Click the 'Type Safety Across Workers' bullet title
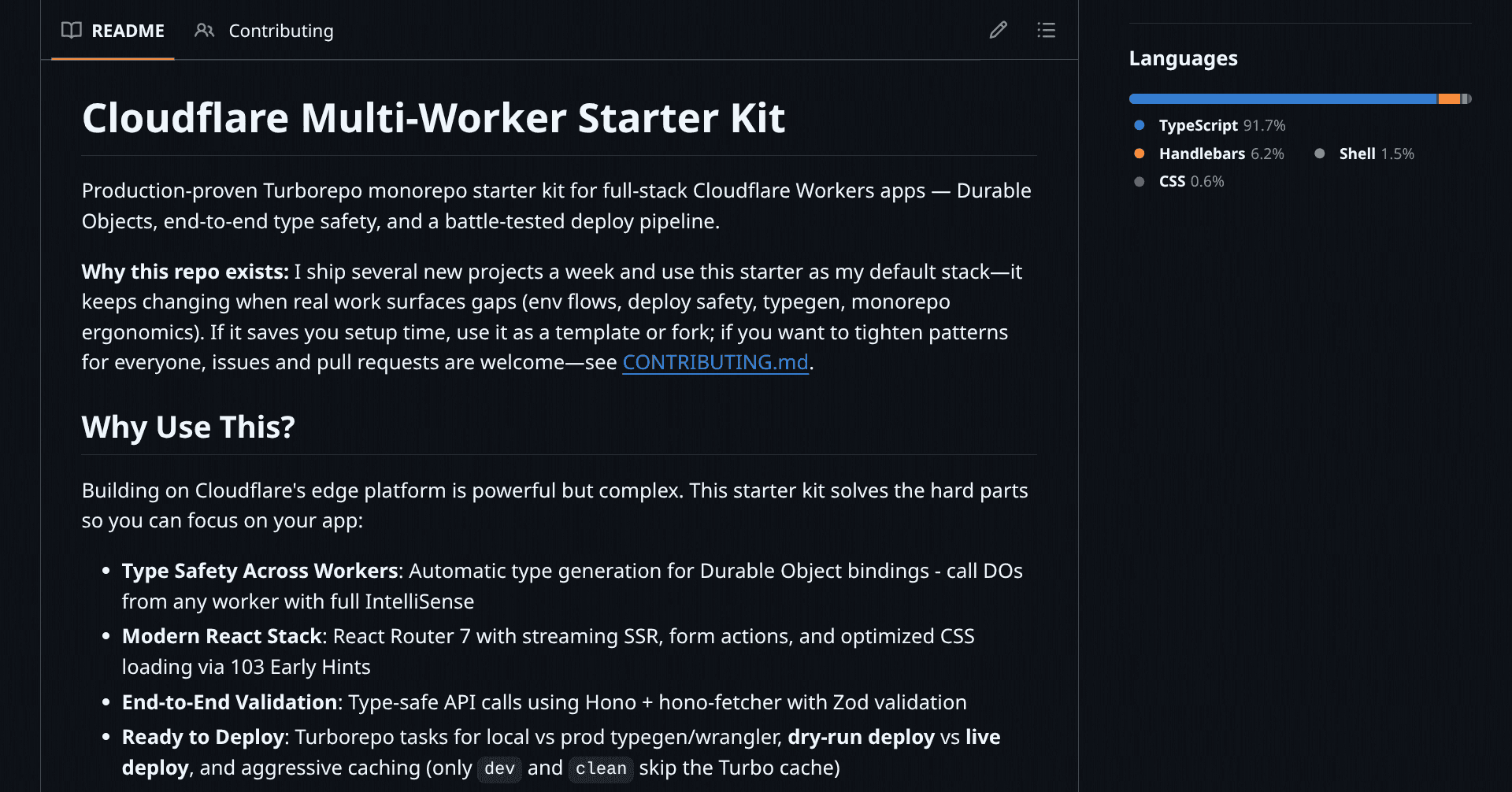Image resolution: width=1512 pixels, height=792 pixels. (260, 571)
